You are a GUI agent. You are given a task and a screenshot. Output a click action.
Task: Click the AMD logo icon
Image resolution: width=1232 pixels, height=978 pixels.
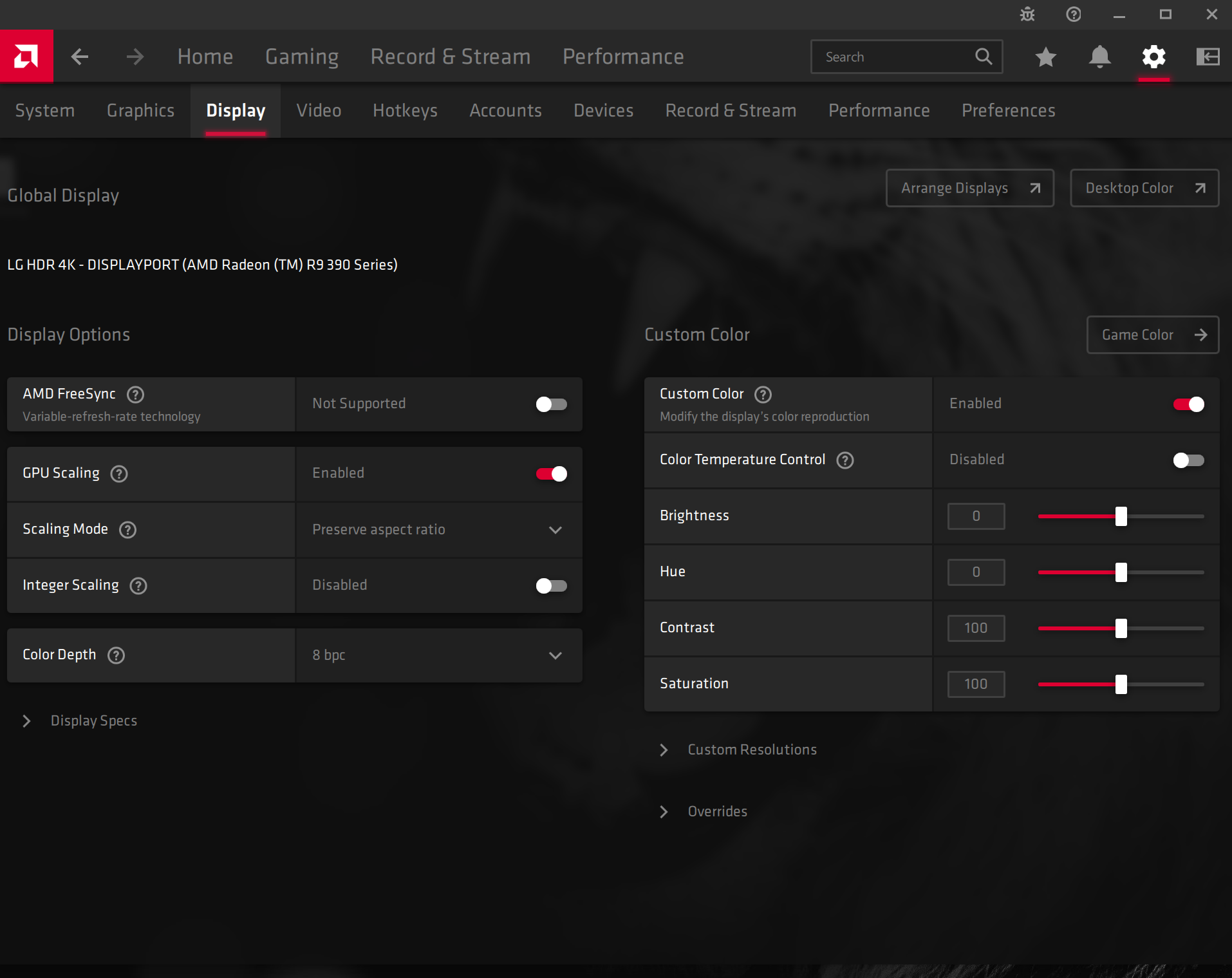coord(26,57)
